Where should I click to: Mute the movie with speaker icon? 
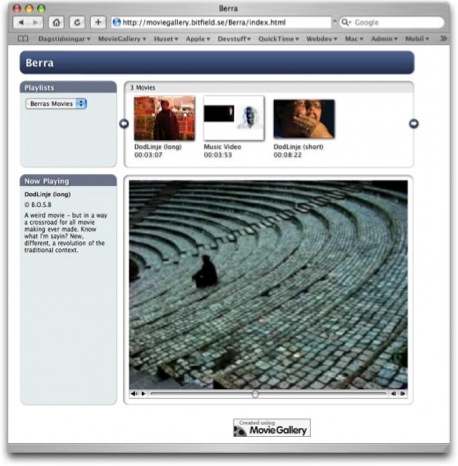click(134, 394)
